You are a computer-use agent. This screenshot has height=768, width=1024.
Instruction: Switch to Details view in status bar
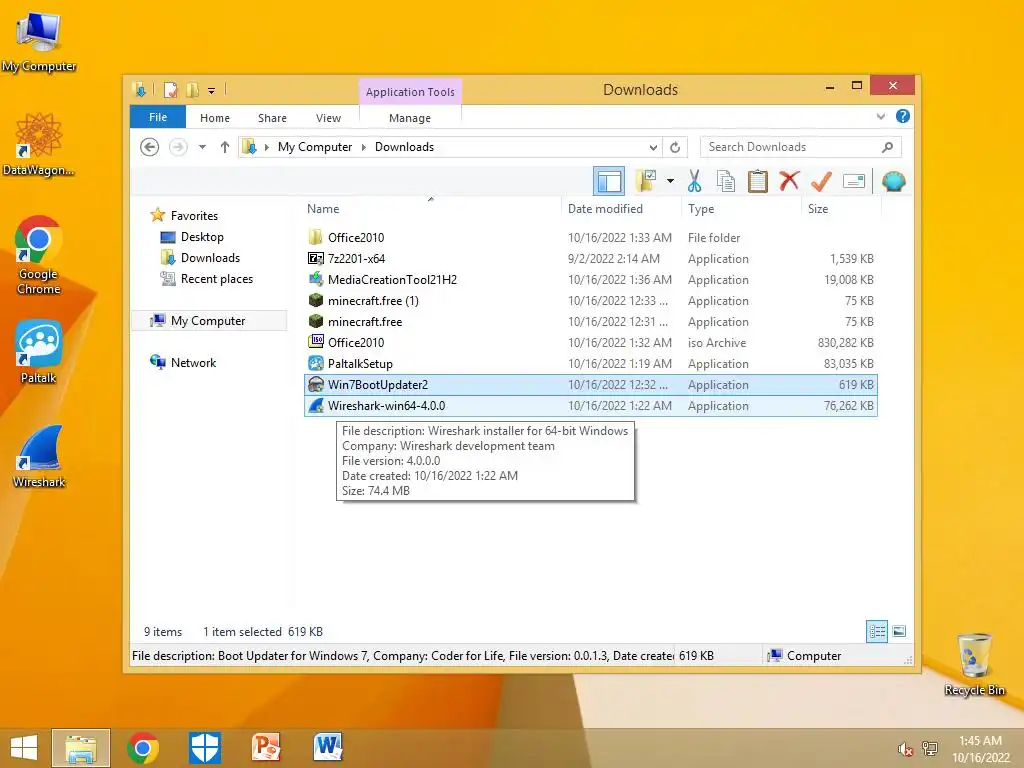click(876, 631)
